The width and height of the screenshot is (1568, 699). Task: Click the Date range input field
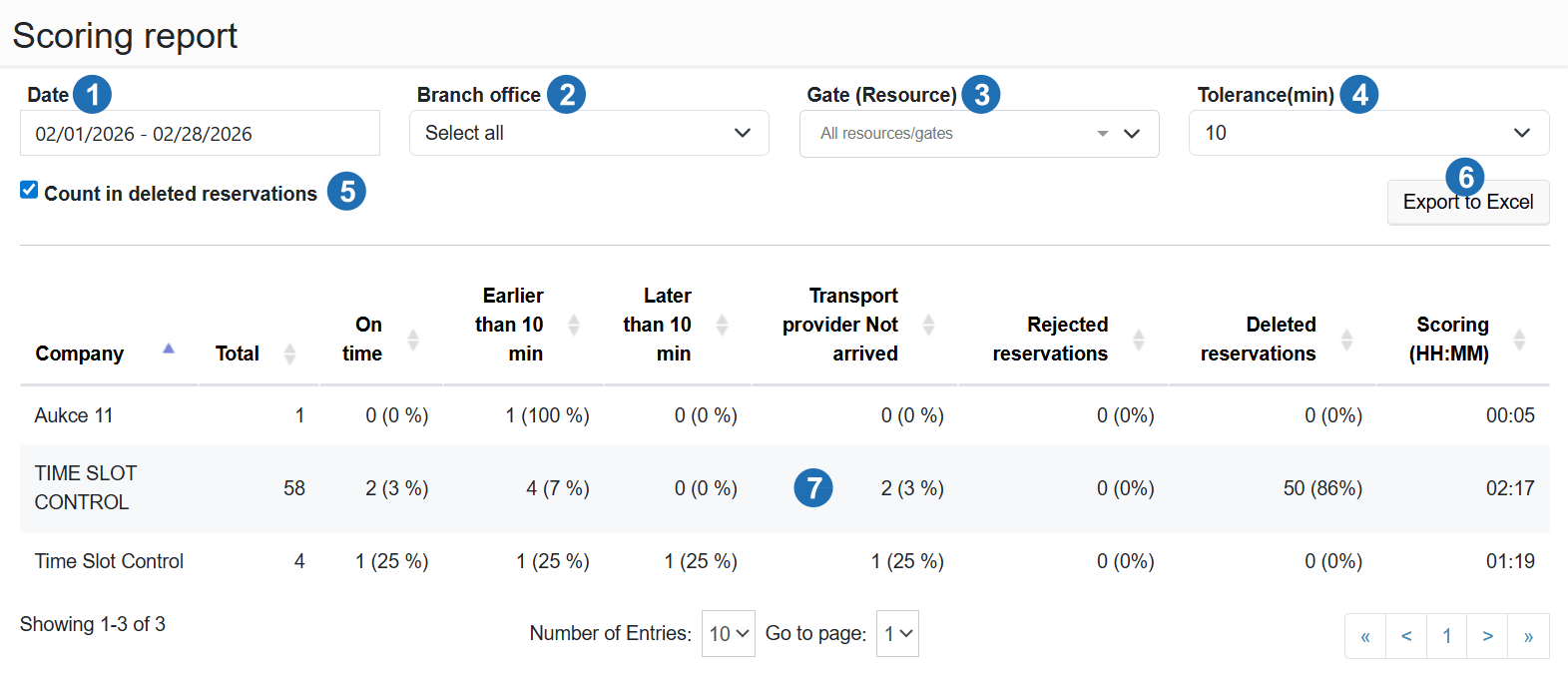click(200, 134)
